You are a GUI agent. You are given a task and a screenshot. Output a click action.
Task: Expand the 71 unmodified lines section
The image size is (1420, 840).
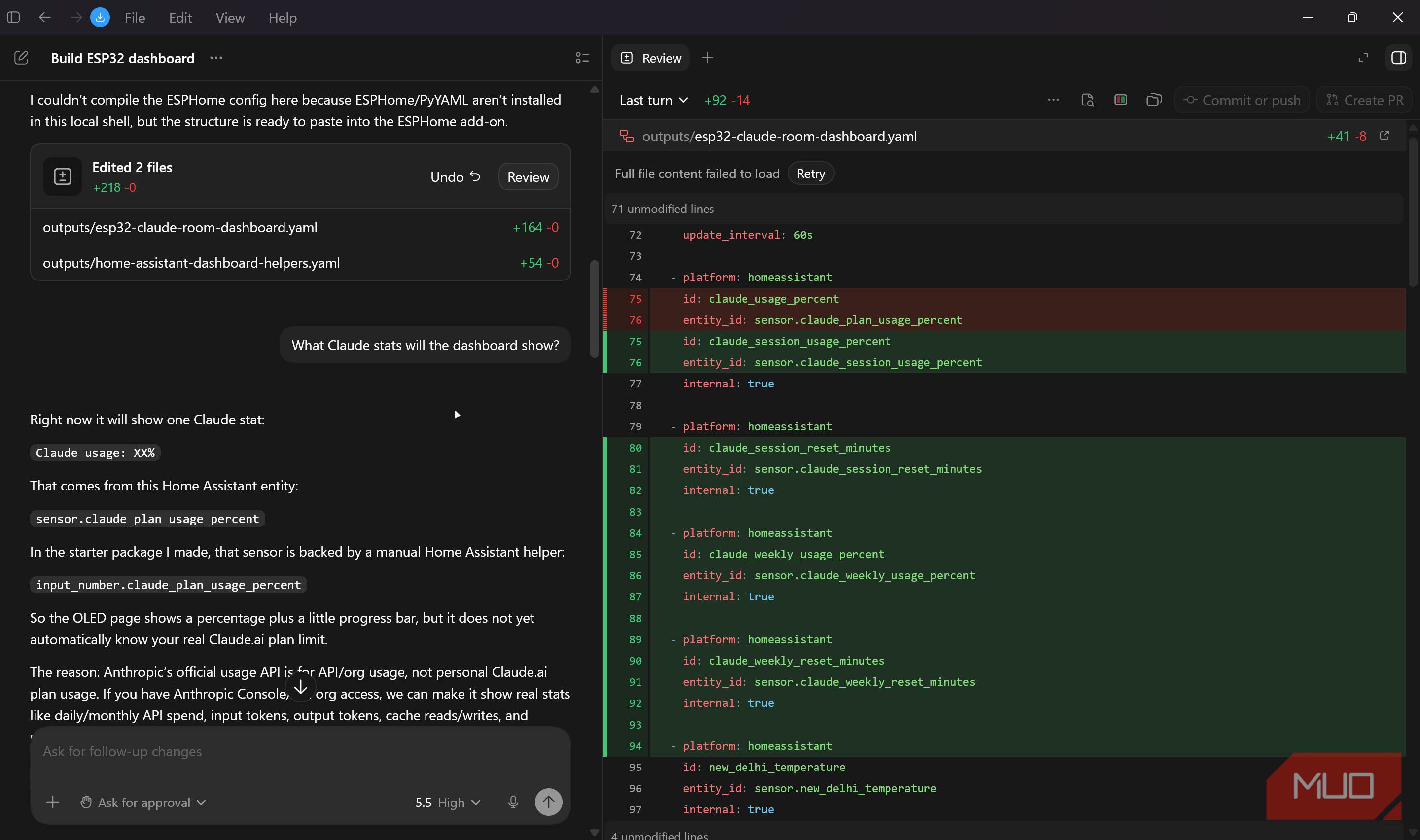click(x=1004, y=209)
